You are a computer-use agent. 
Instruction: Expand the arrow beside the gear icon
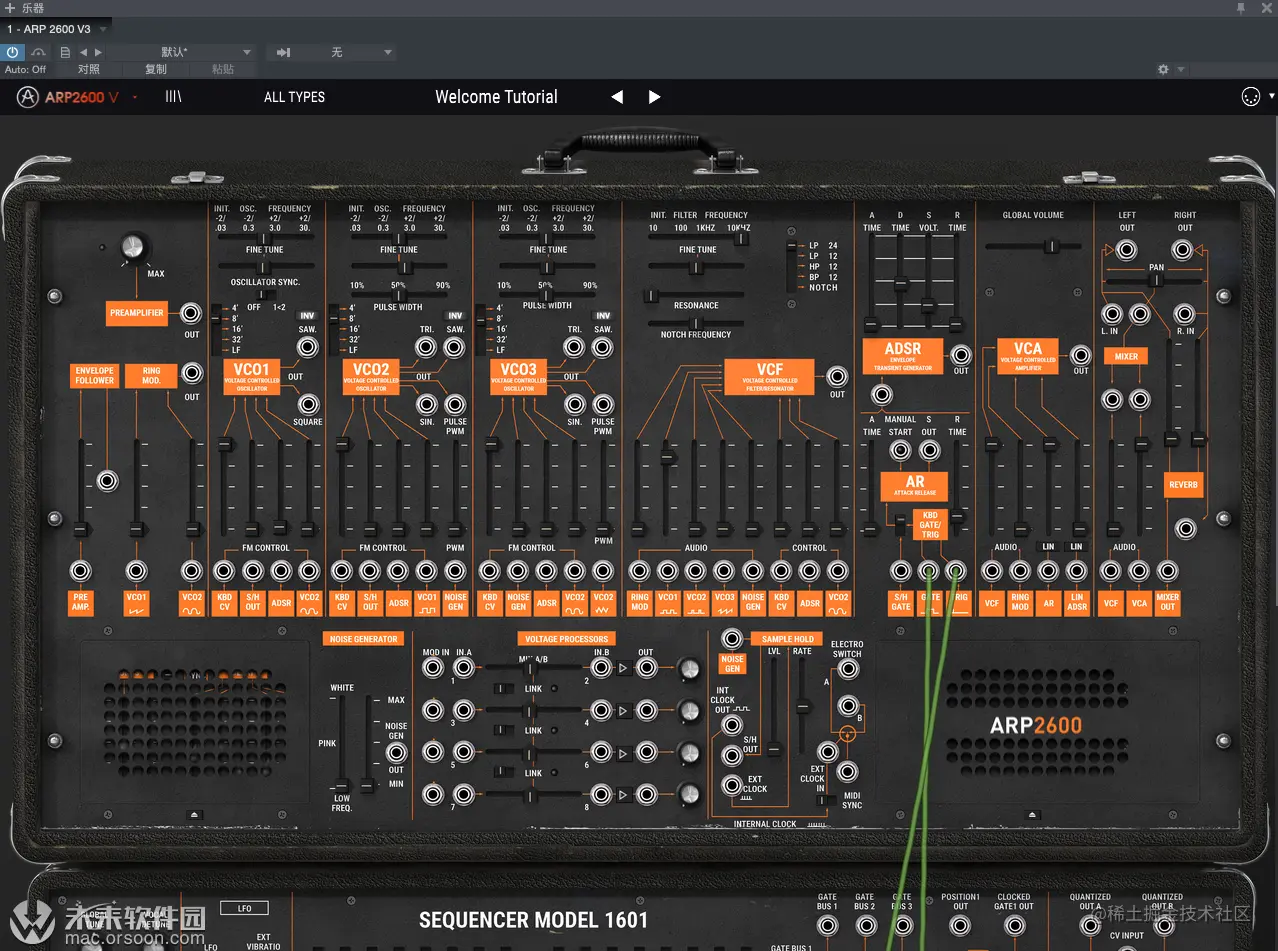pos(1181,70)
